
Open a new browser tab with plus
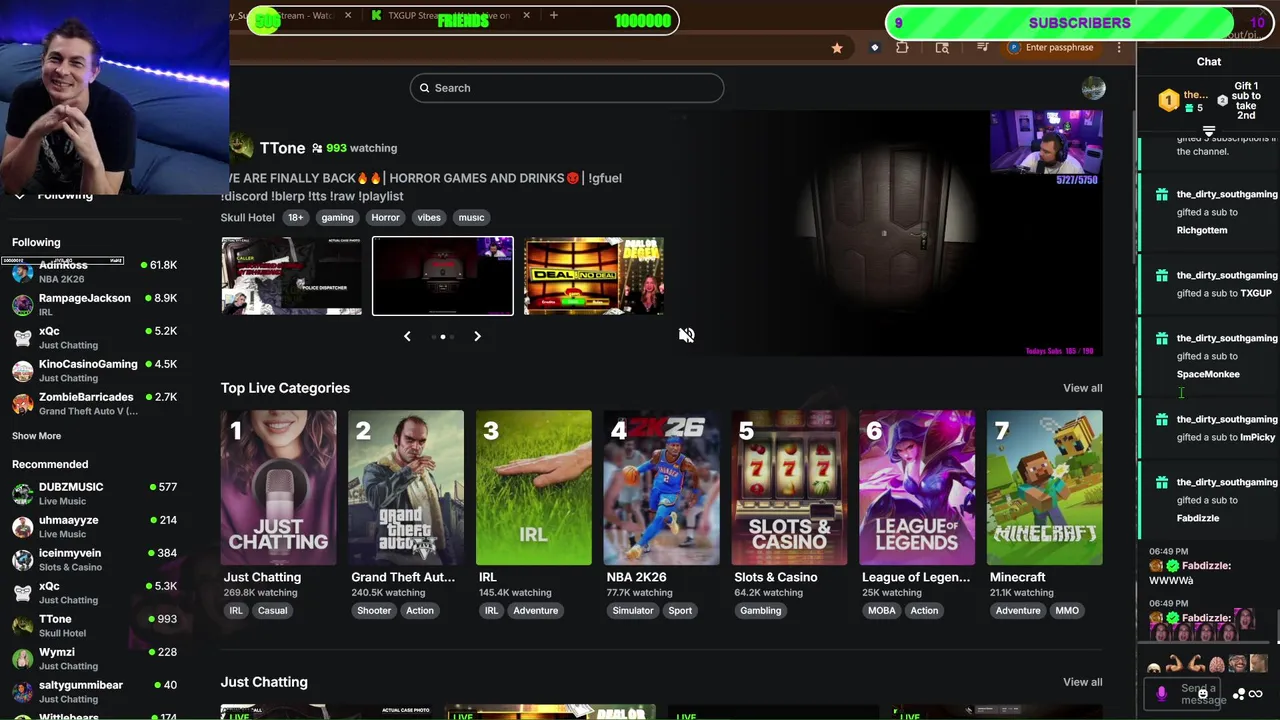pos(553,15)
